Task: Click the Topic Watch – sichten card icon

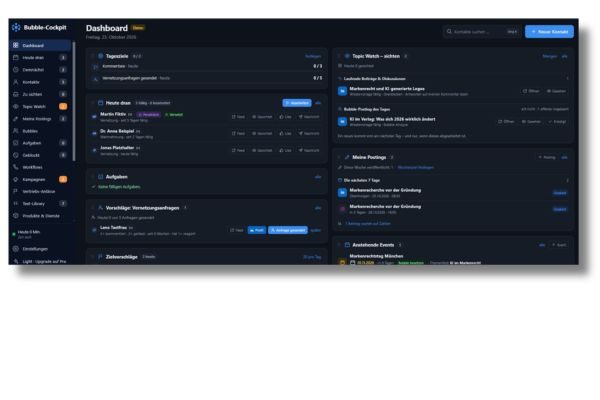Action: pos(347,56)
